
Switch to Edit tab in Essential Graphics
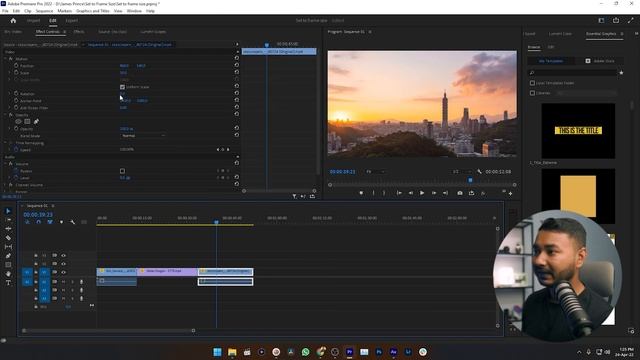551,47
